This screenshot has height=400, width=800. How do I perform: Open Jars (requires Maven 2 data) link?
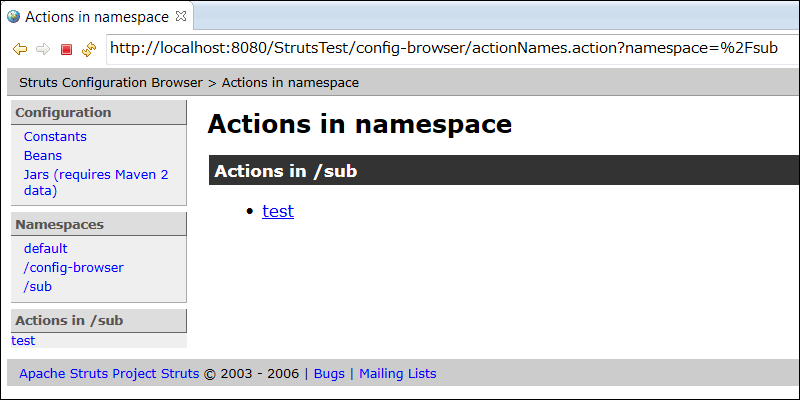96,183
